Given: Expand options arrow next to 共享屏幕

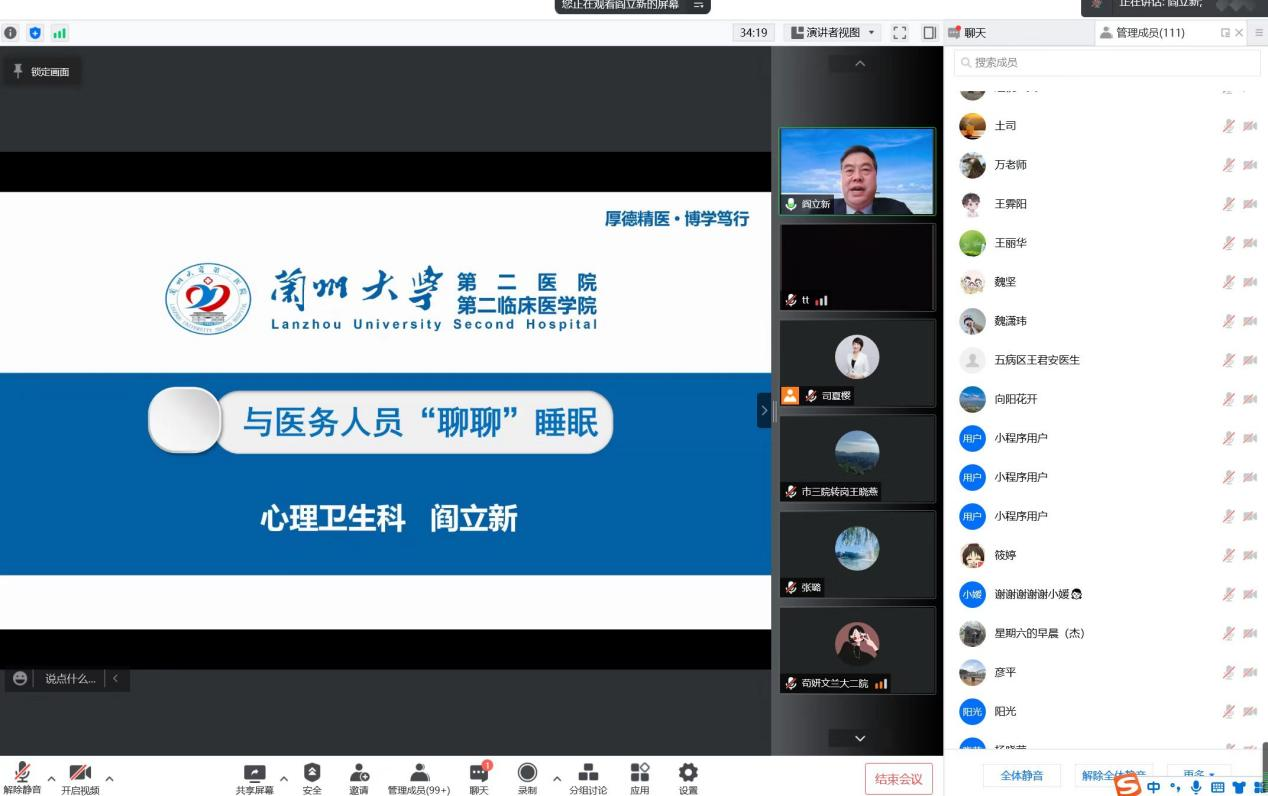Looking at the screenshot, I should 284,778.
